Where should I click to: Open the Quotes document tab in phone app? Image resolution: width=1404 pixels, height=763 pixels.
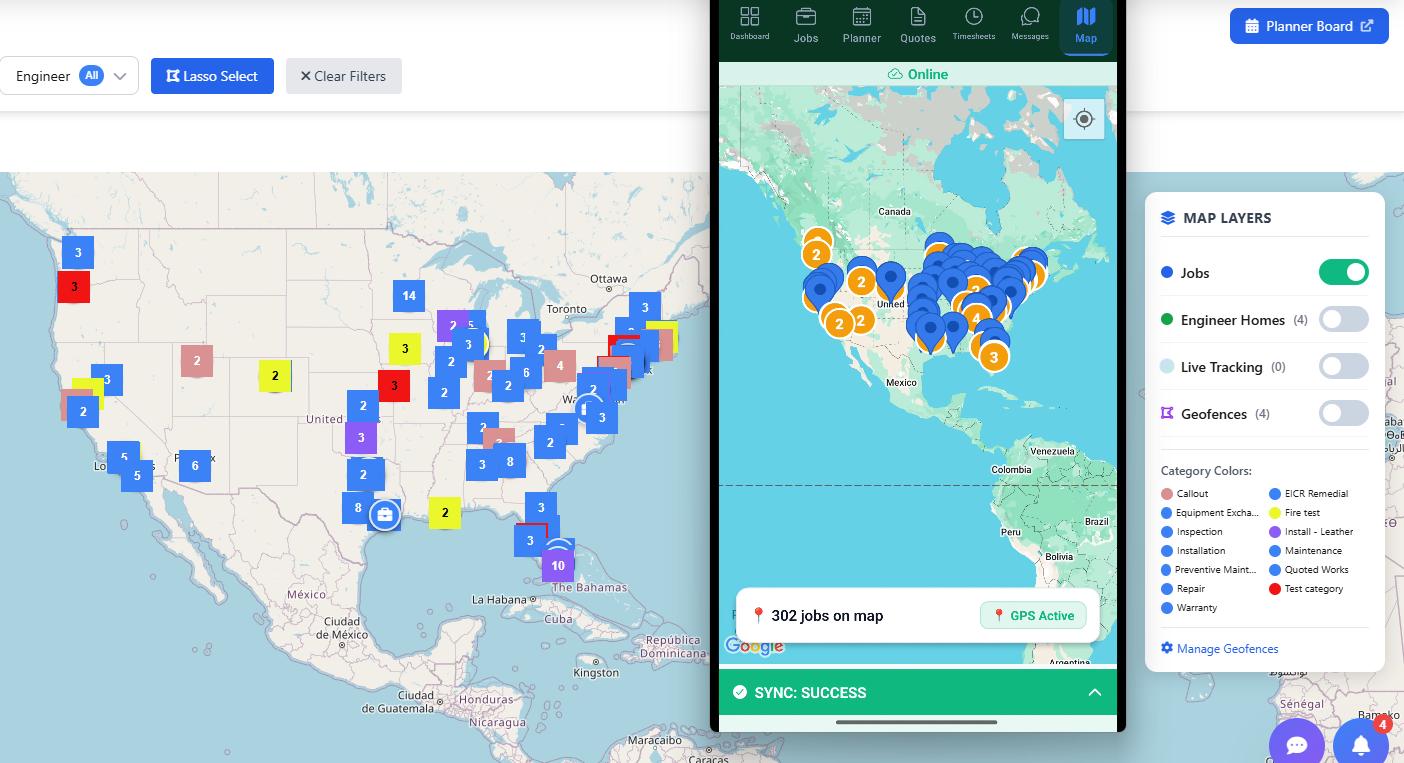918,24
